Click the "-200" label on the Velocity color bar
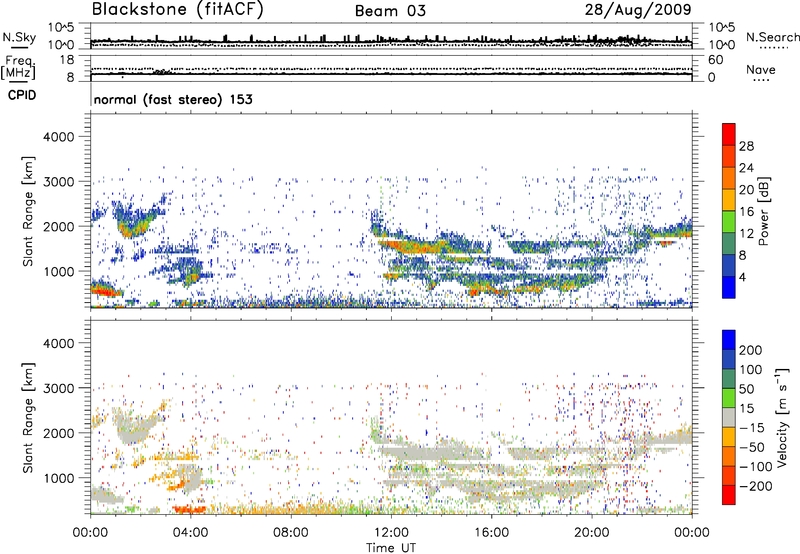This screenshot has width=800, height=554. 756,486
